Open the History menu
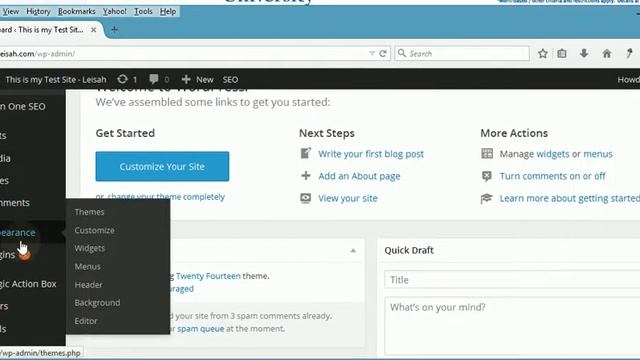 tap(38, 11)
